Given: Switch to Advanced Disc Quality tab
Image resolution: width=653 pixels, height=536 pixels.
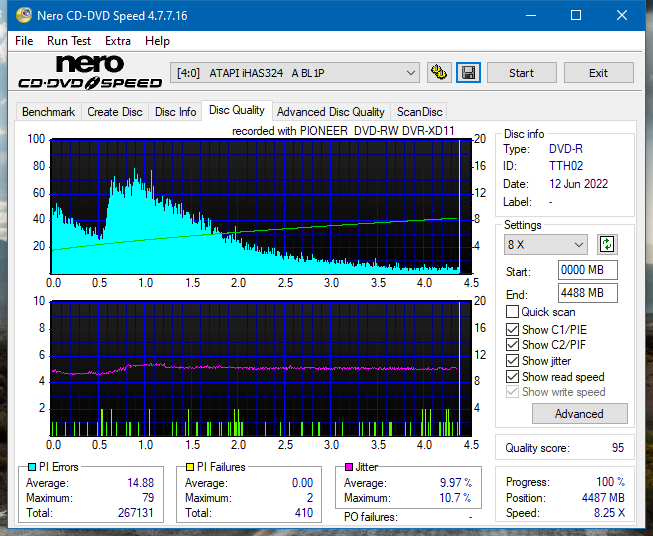Looking at the screenshot, I should [x=331, y=112].
